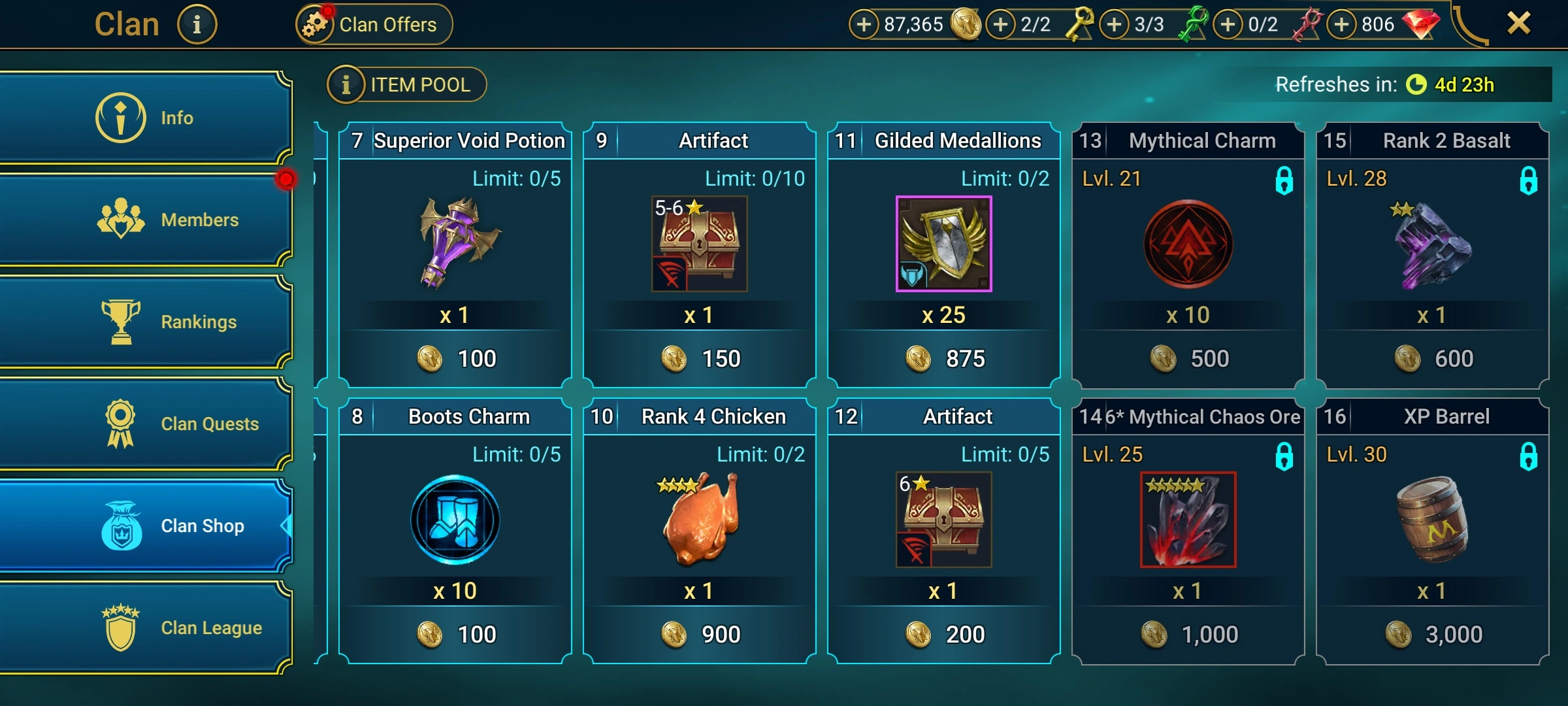Tap the 6* Mythical Chaos Ore thumbnail
The height and width of the screenshot is (706, 1568).
point(1188,520)
